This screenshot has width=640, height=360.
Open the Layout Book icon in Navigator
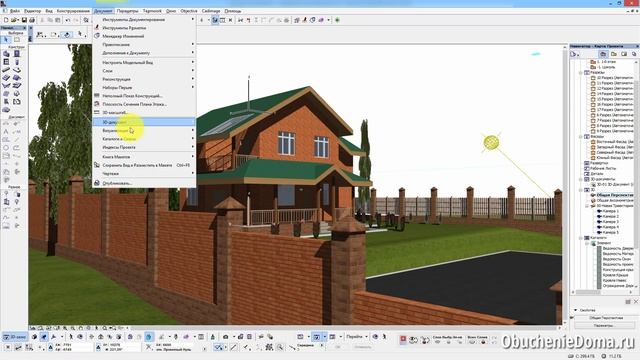coord(624,54)
